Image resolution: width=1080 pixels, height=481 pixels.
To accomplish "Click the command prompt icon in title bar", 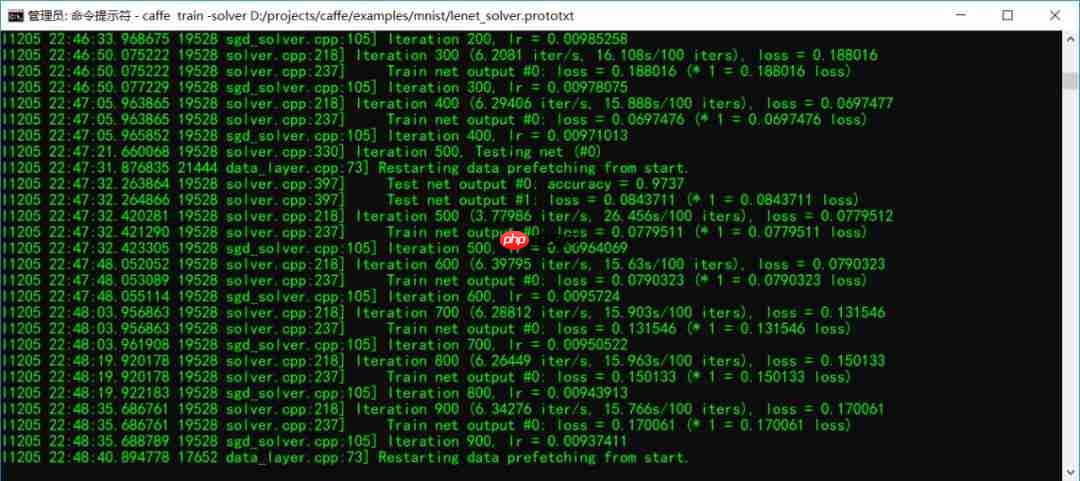I will 15,15.
